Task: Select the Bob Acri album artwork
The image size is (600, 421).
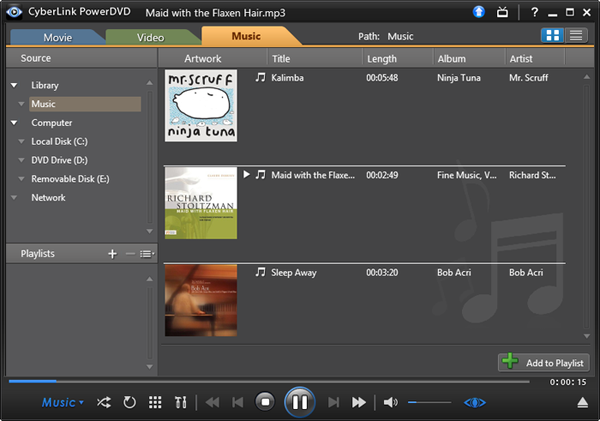Action: click(x=201, y=300)
